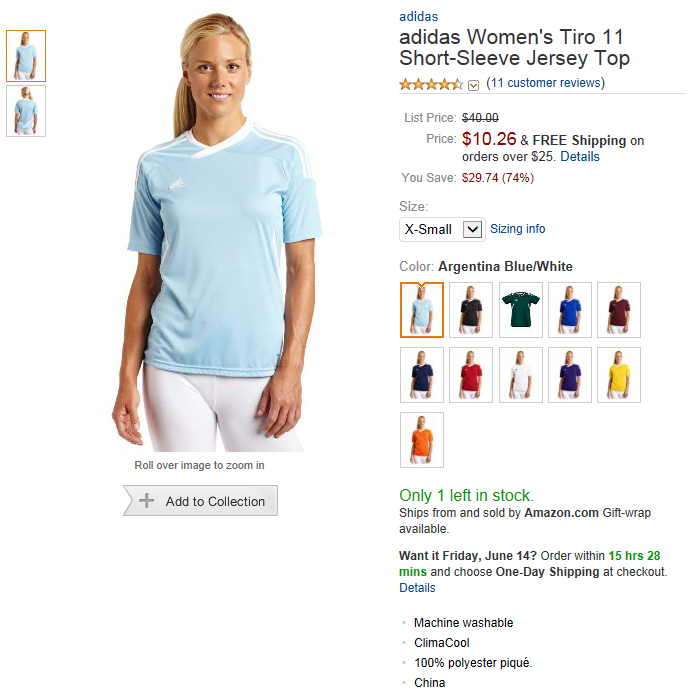This screenshot has height=696, width=688.
Task: Pick the royal blue jersey swatch
Action: 570,310
